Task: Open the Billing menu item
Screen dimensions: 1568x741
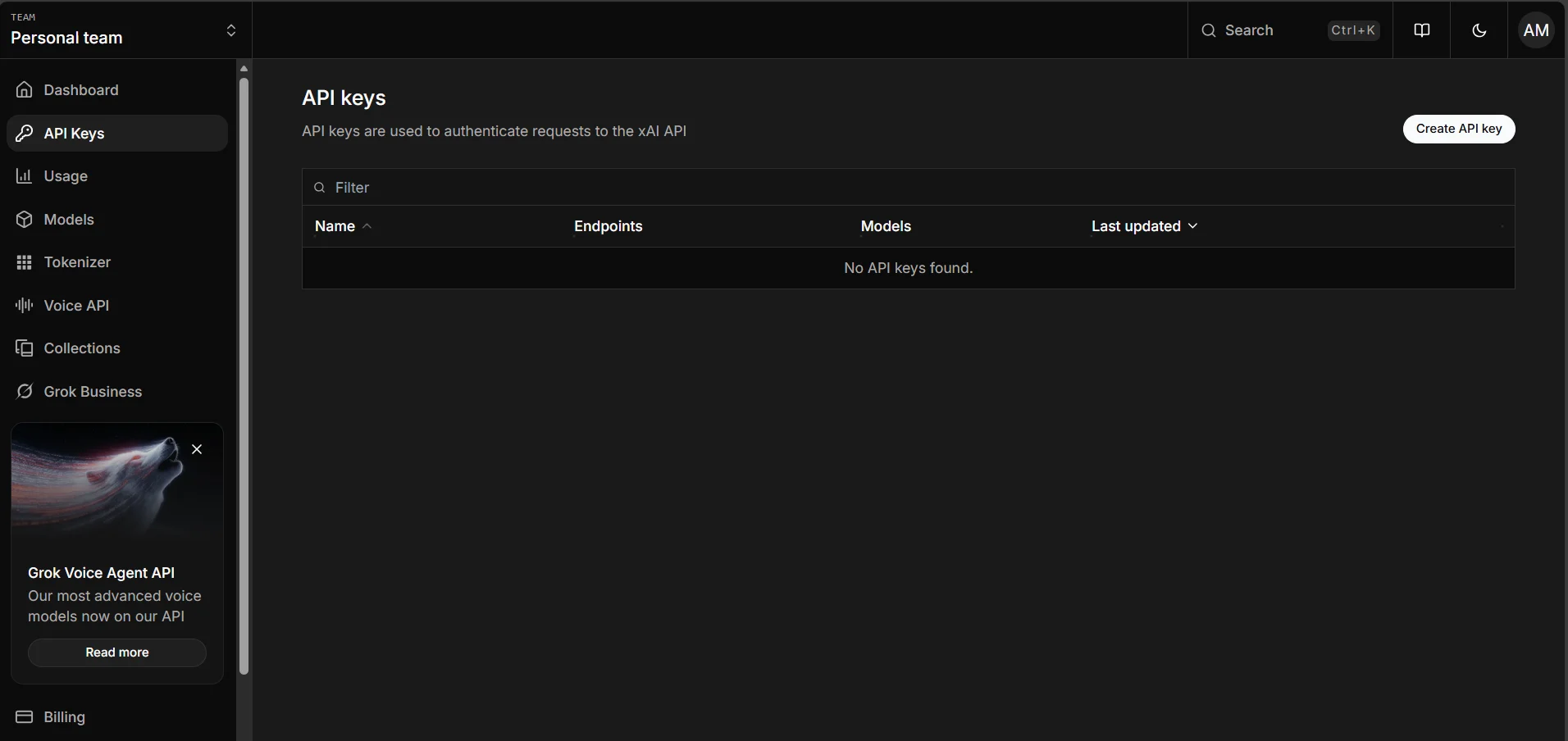Action: (64, 717)
